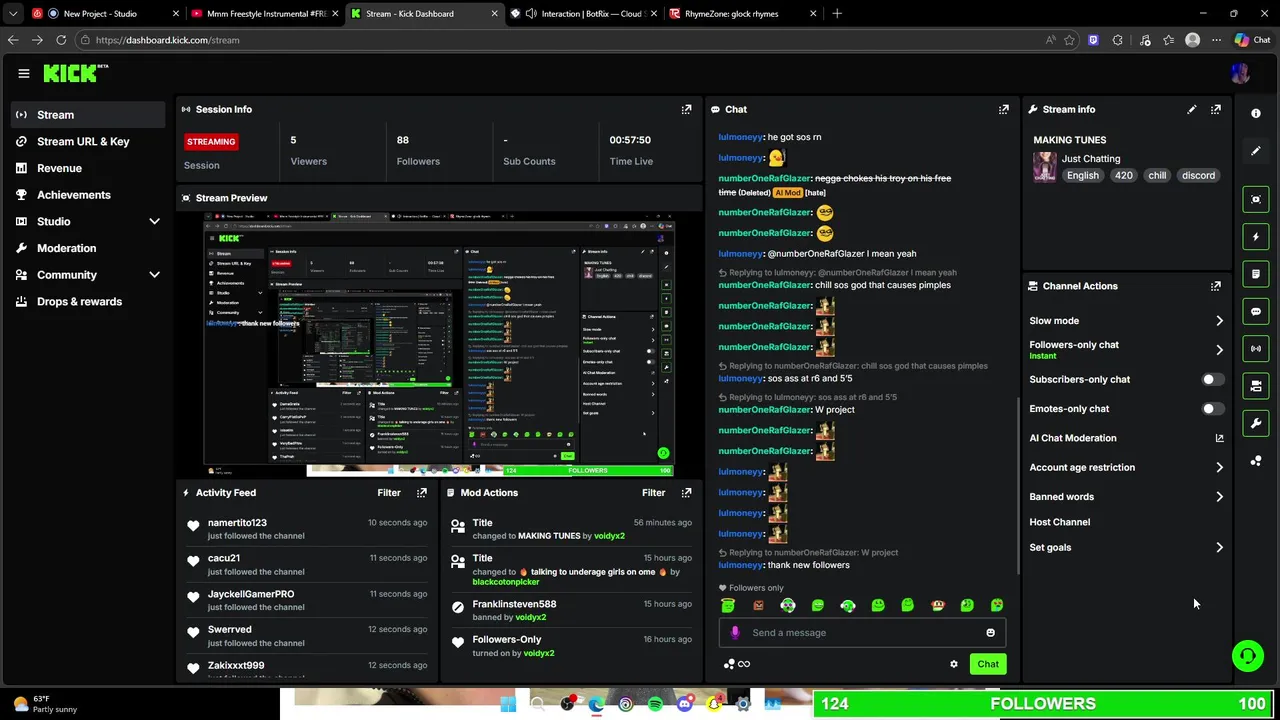1280x720 pixels.
Task: Open AI Chat Moderation external link icon
Action: [x=1219, y=438]
